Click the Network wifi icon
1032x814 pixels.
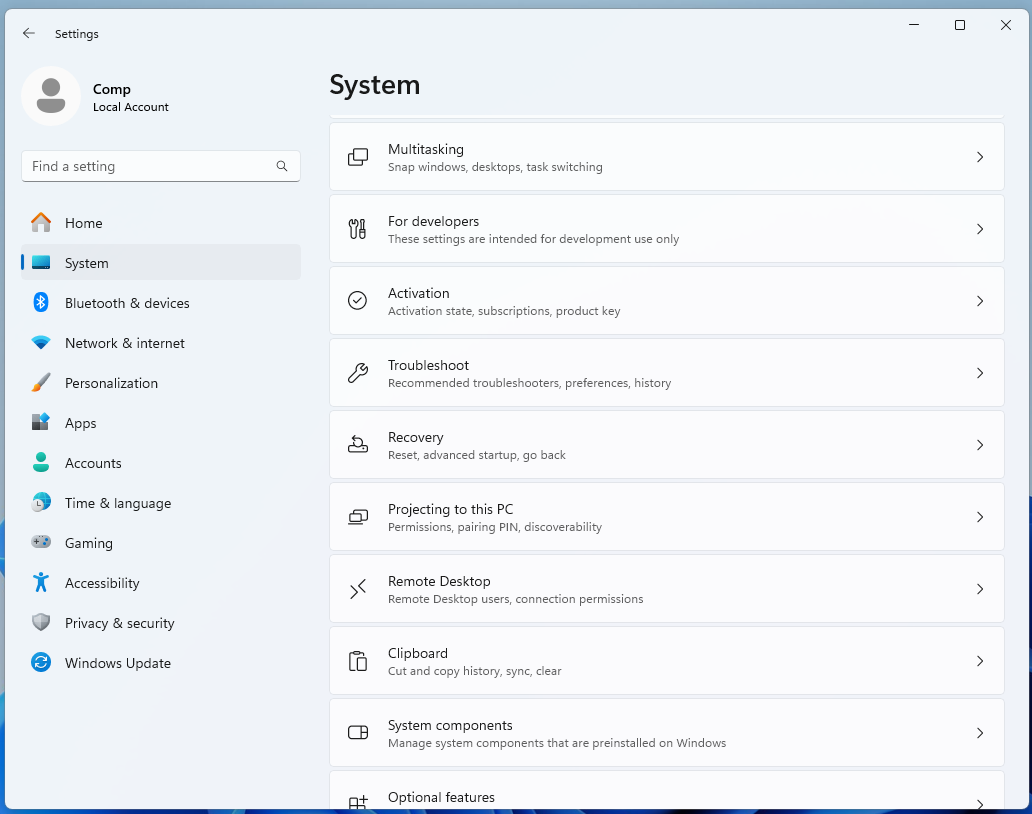[41, 343]
